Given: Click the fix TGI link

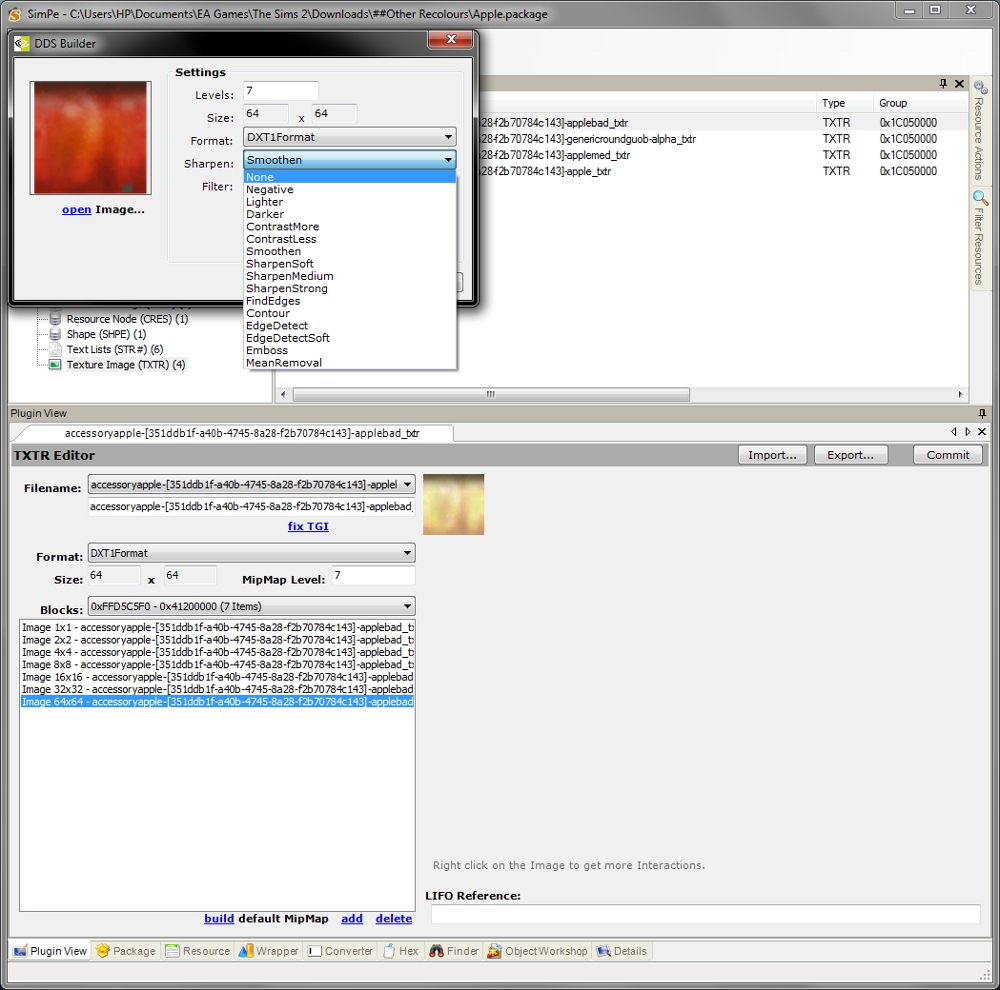Looking at the screenshot, I should [308, 527].
